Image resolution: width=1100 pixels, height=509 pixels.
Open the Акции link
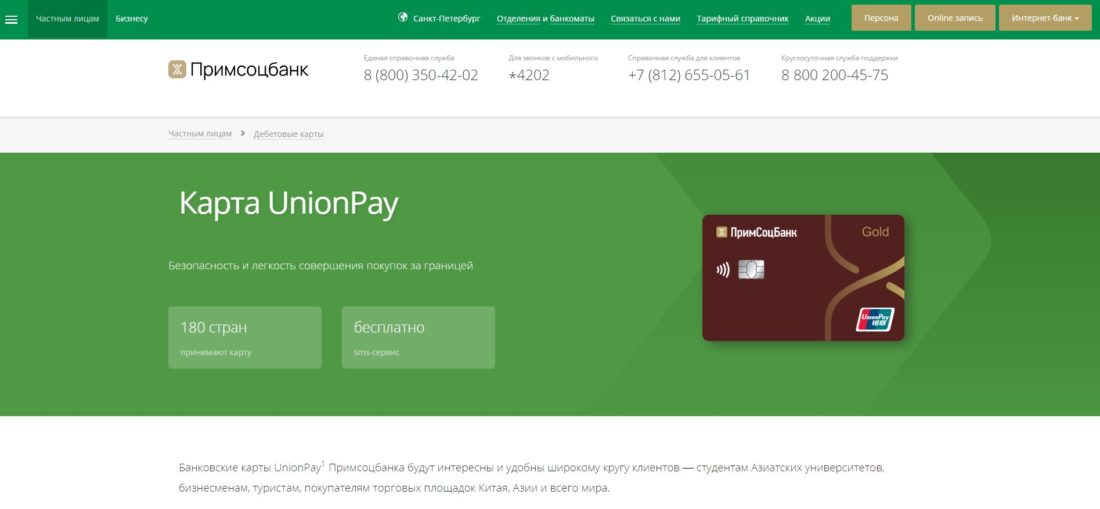[817, 19]
